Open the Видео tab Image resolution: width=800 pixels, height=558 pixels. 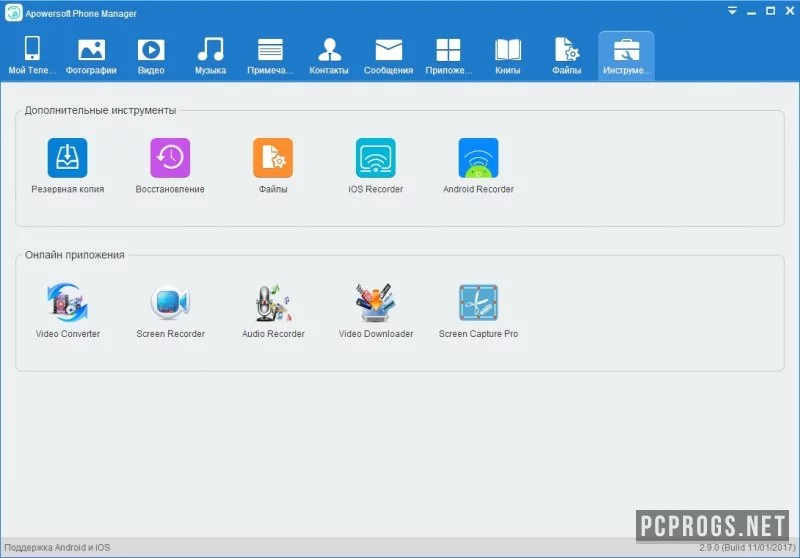pyautogui.click(x=151, y=56)
